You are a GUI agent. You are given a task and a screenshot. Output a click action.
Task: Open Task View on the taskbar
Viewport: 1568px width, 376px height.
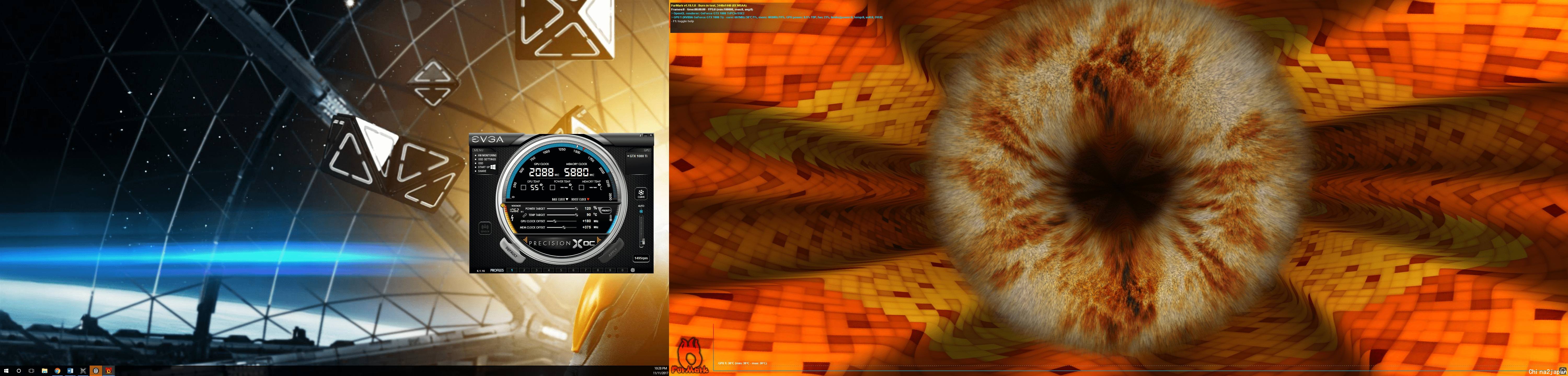32,371
